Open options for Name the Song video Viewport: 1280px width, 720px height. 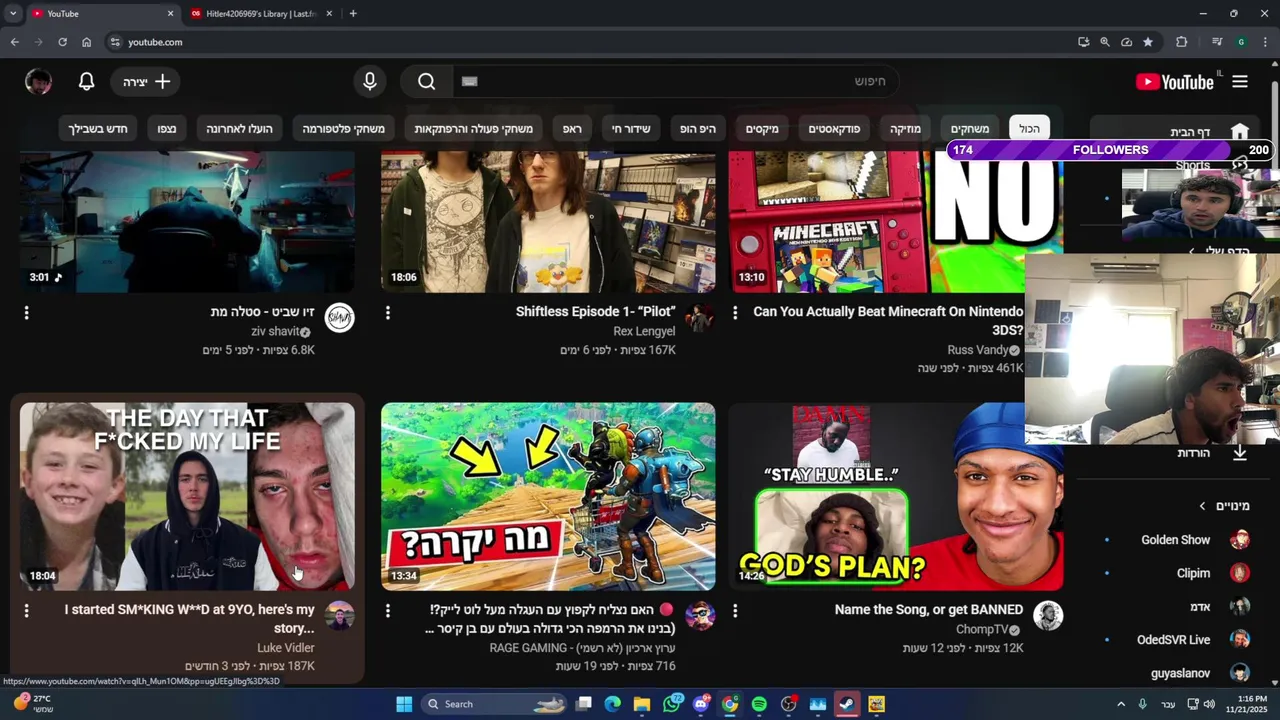[735, 610]
